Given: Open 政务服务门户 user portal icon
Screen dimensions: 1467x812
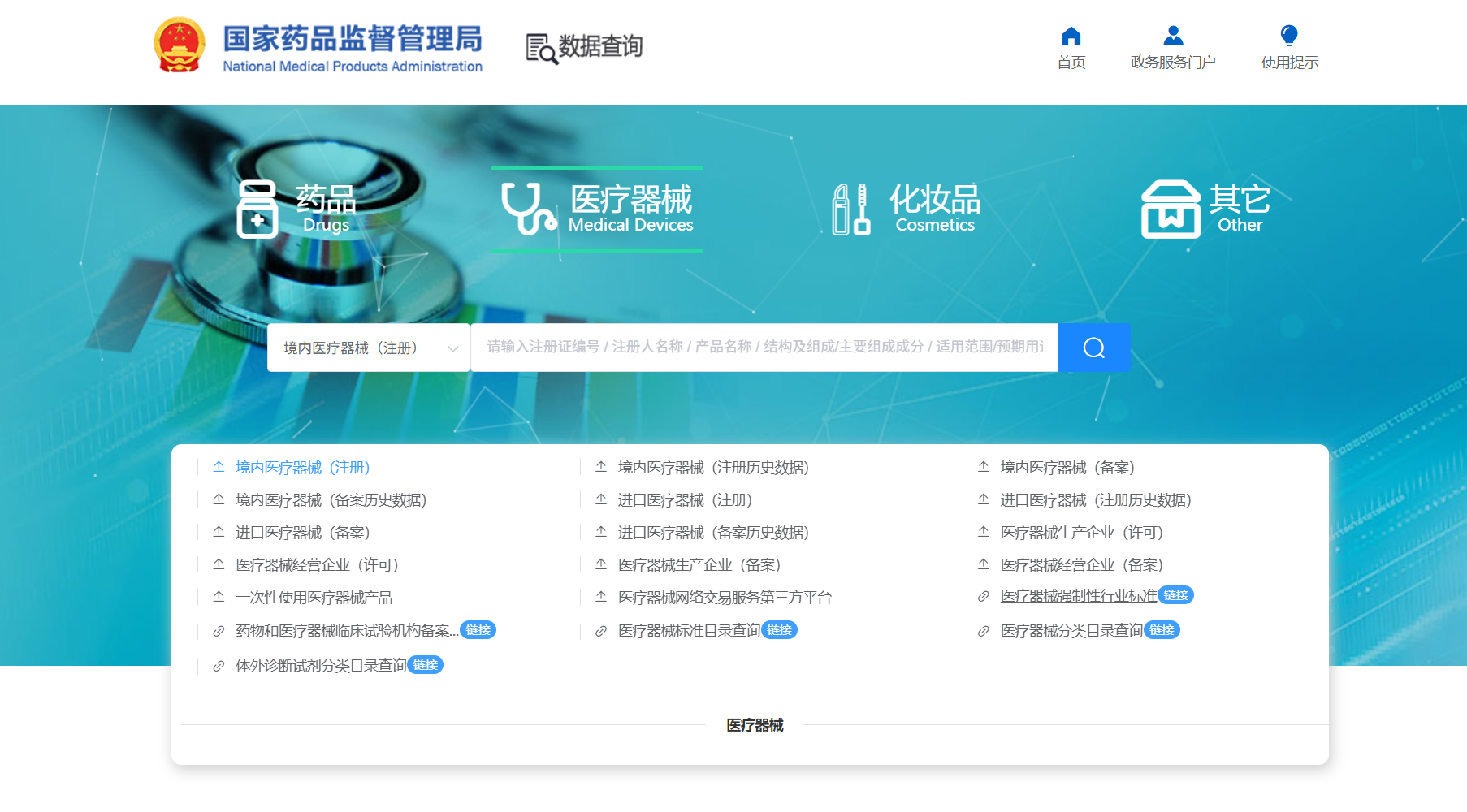Looking at the screenshot, I should tap(1172, 37).
